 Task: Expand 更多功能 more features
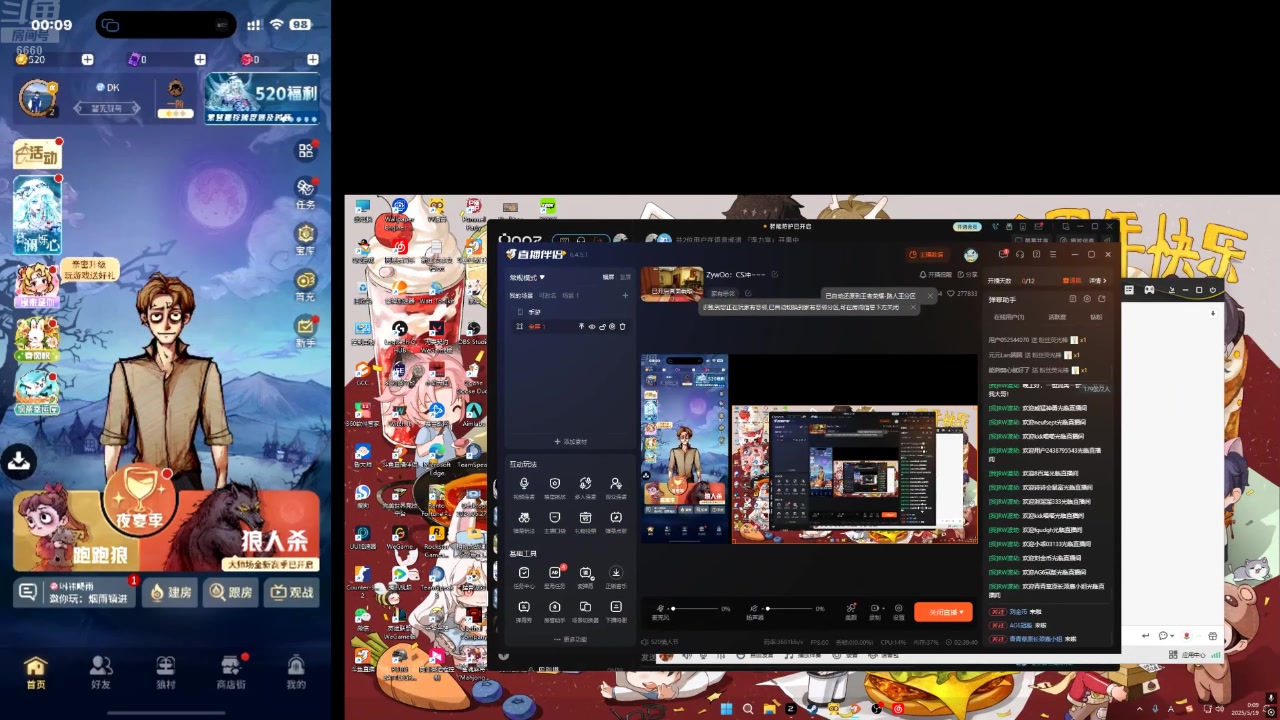[x=570, y=639]
